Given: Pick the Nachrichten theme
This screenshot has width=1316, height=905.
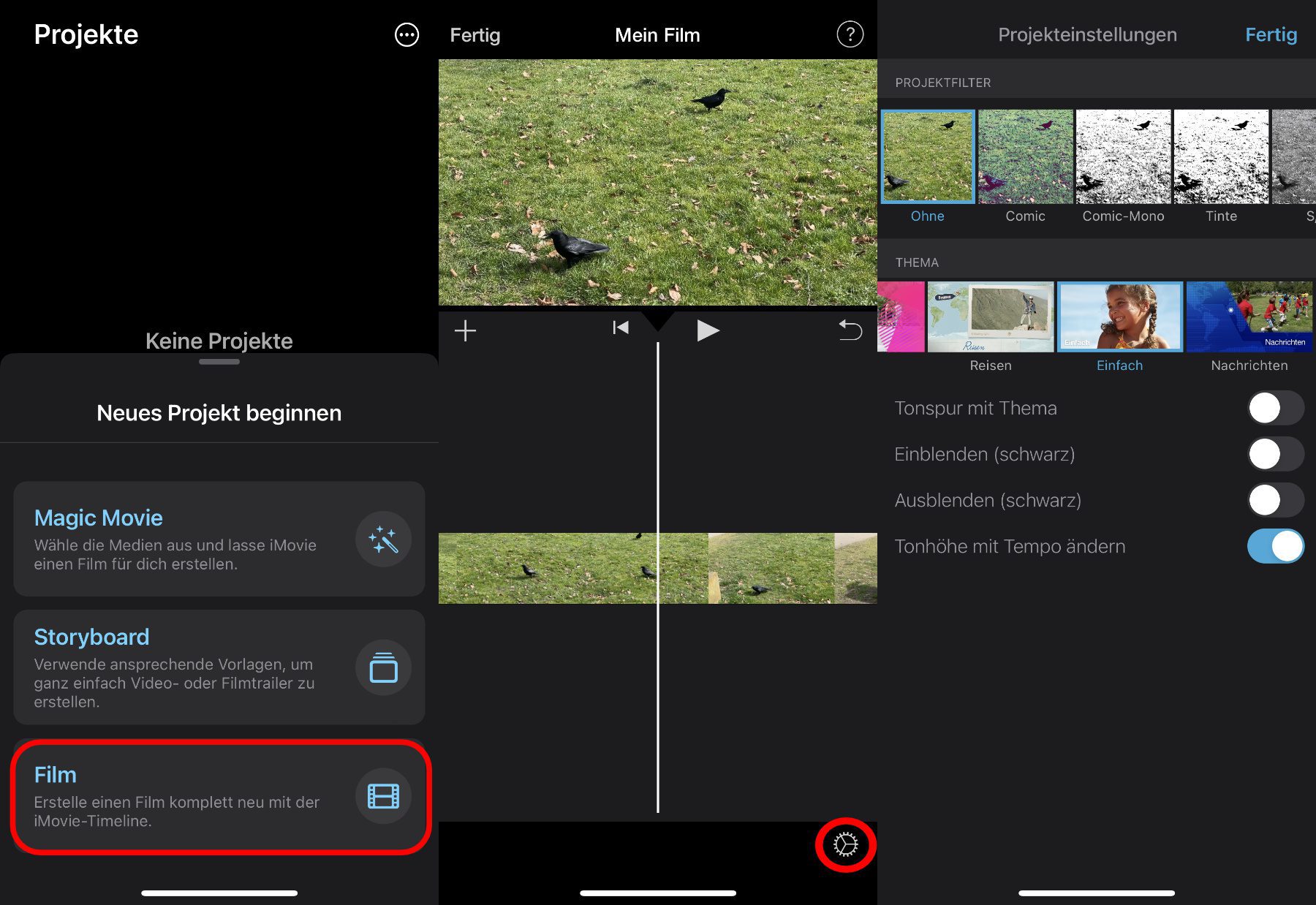Looking at the screenshot, I should 1249,317.
